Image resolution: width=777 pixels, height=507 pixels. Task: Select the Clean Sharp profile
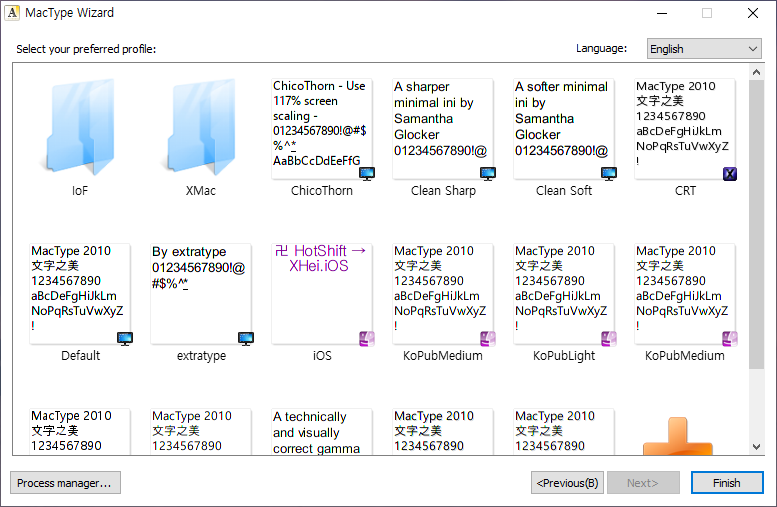tap(443, 129)
